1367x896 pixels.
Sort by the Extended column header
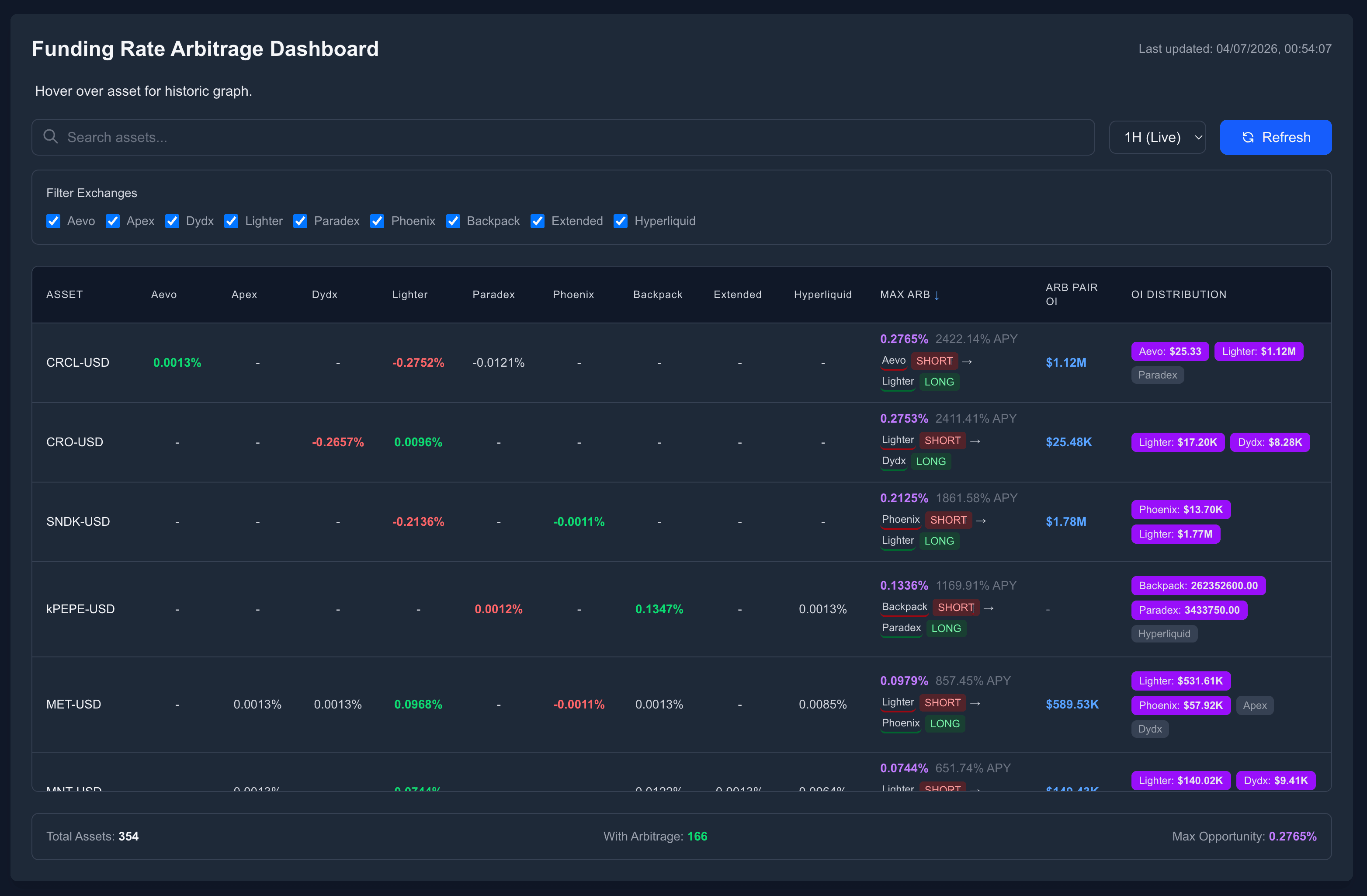tap(738, 295)
